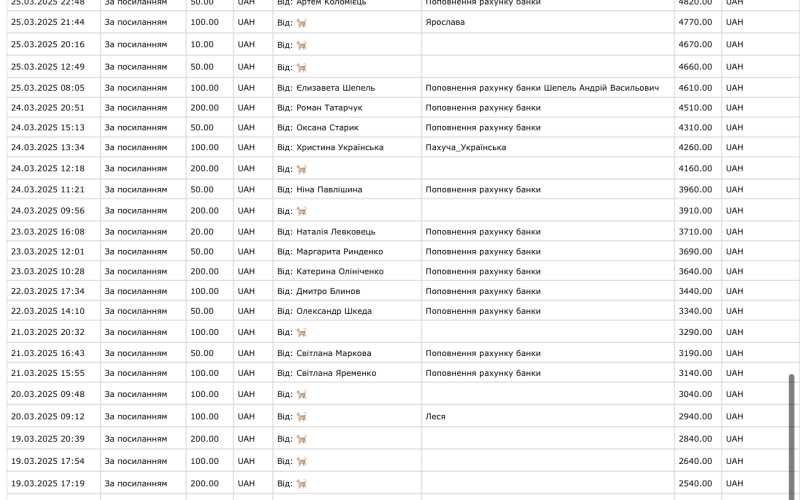Click comment mentioning Шепель Андрій Васильович
800x500 pixels.
tap(542, 88)
